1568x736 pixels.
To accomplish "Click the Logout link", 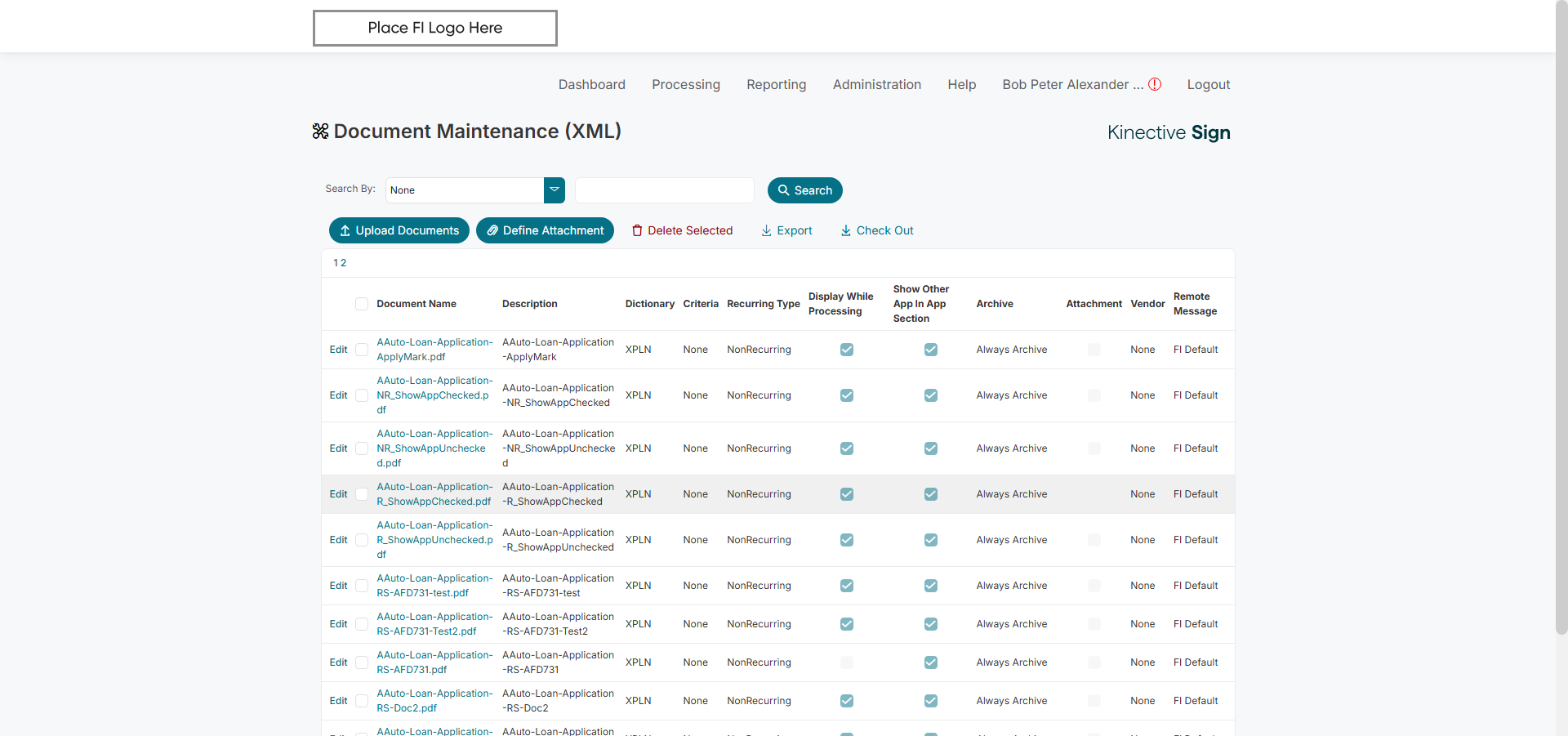I will point(1208,85).
